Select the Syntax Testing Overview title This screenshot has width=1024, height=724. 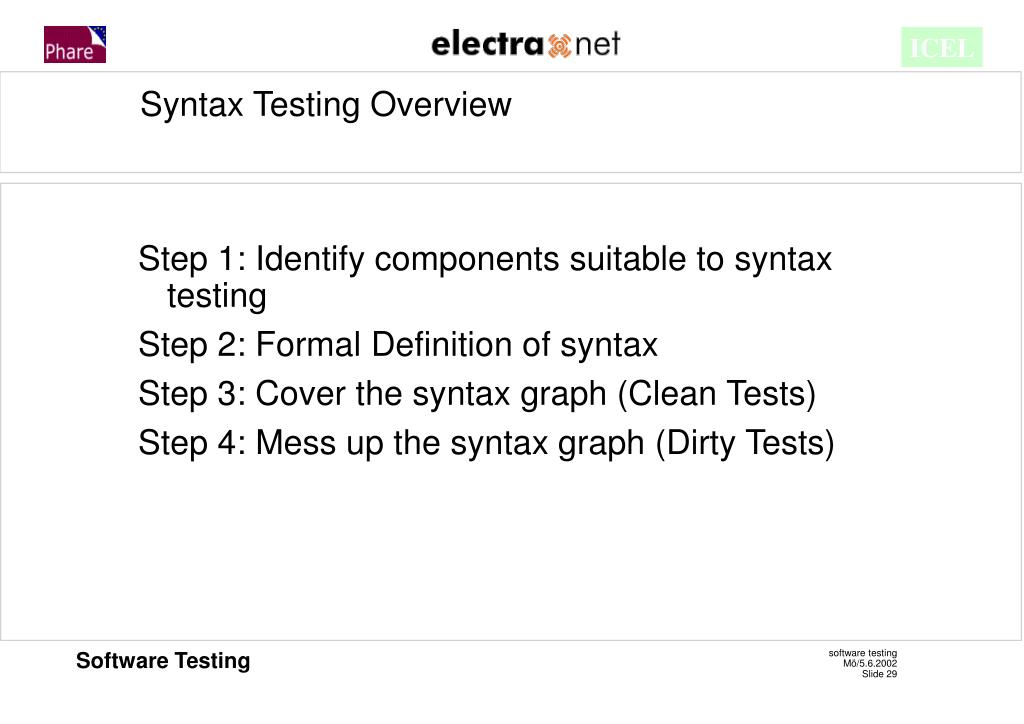(x=326, y=104)
